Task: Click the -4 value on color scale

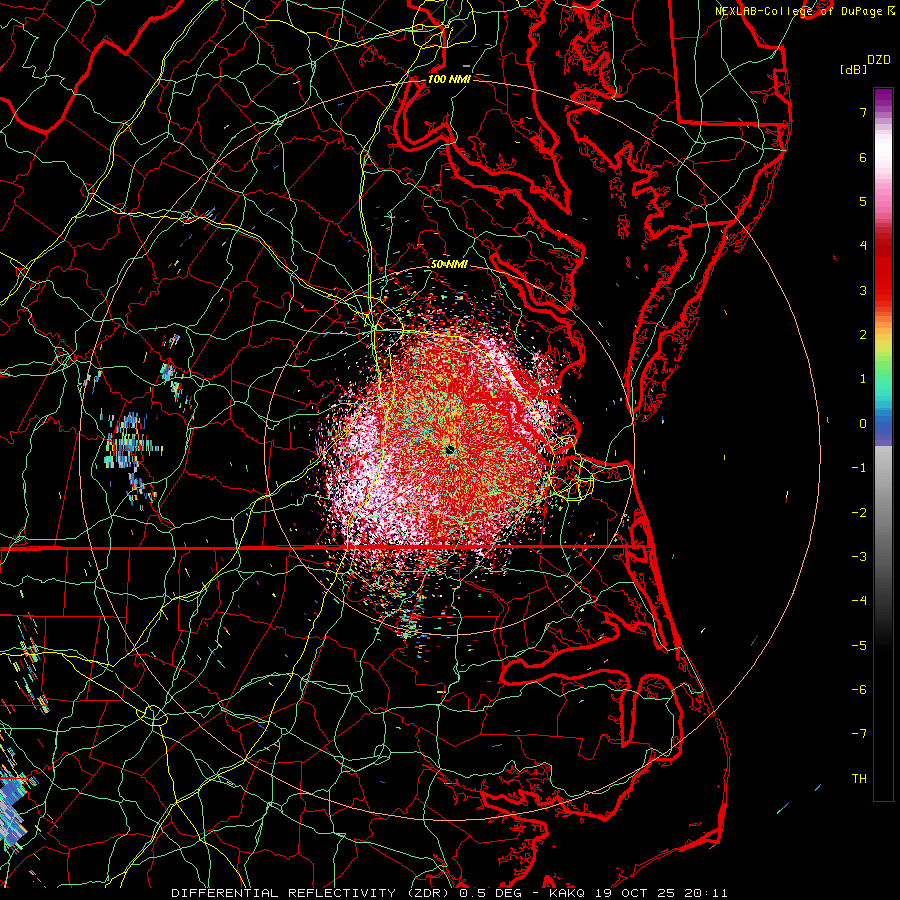Action: point(859,601)
